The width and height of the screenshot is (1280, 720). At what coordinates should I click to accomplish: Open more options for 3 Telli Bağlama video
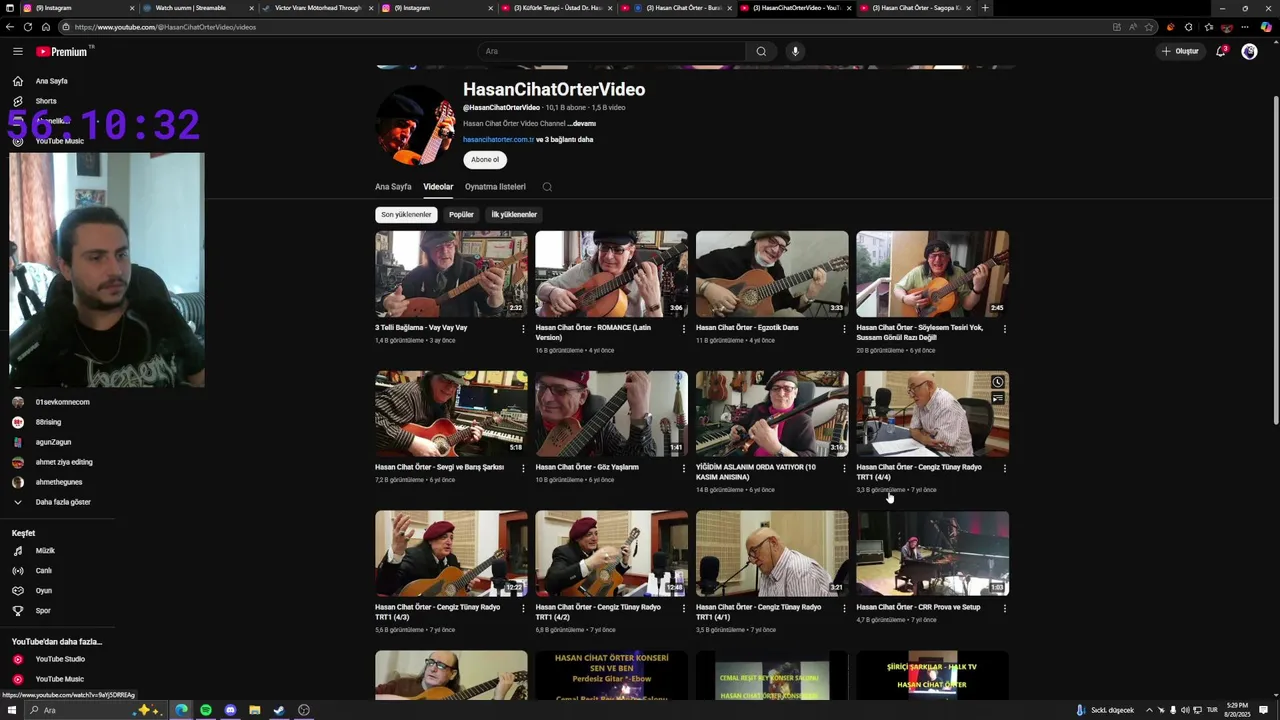[x=523, y=329]
